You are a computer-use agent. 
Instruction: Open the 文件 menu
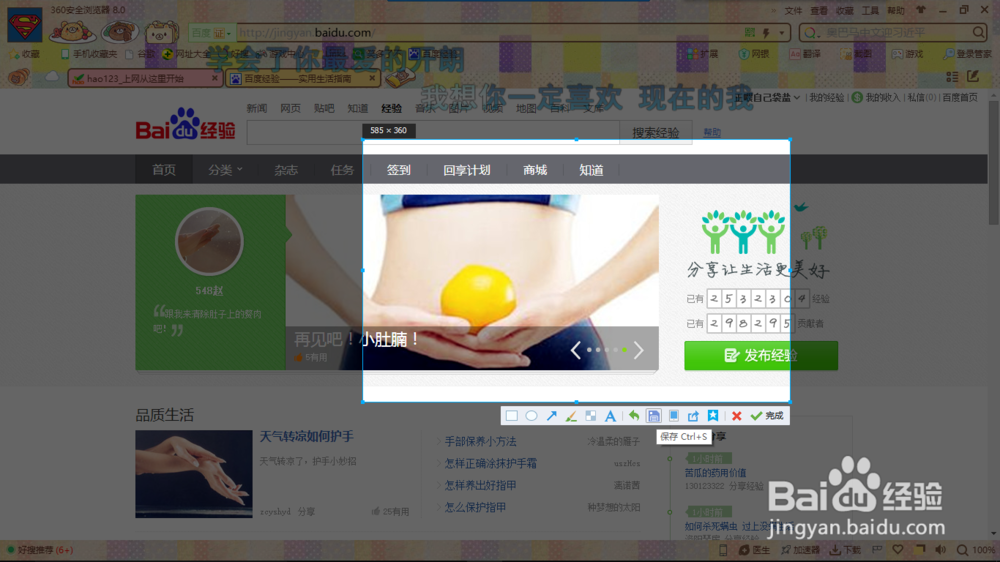tap(793, 11)
